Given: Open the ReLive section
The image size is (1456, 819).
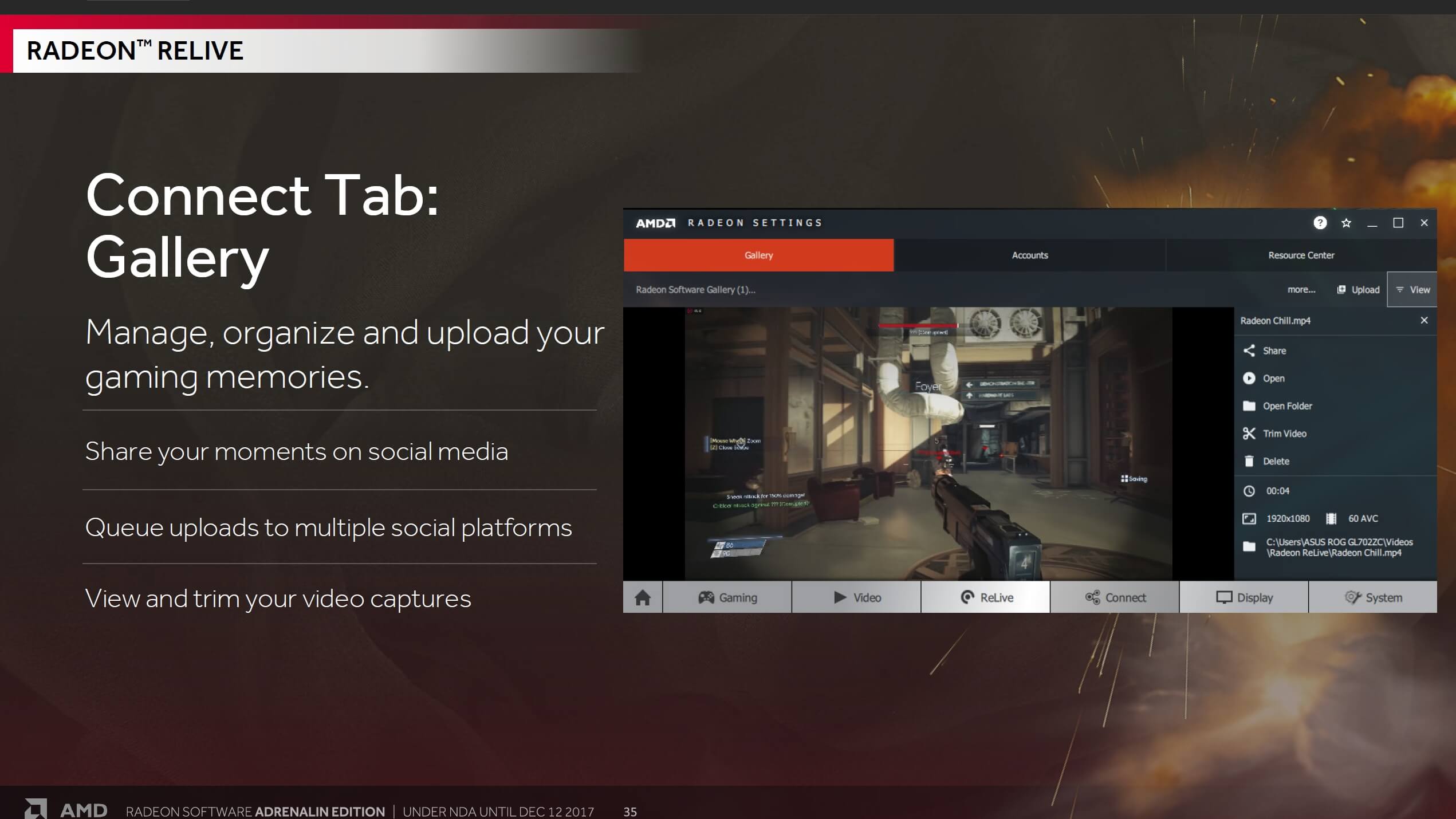Looking at the screenshot, I should (x=986, y=597).
